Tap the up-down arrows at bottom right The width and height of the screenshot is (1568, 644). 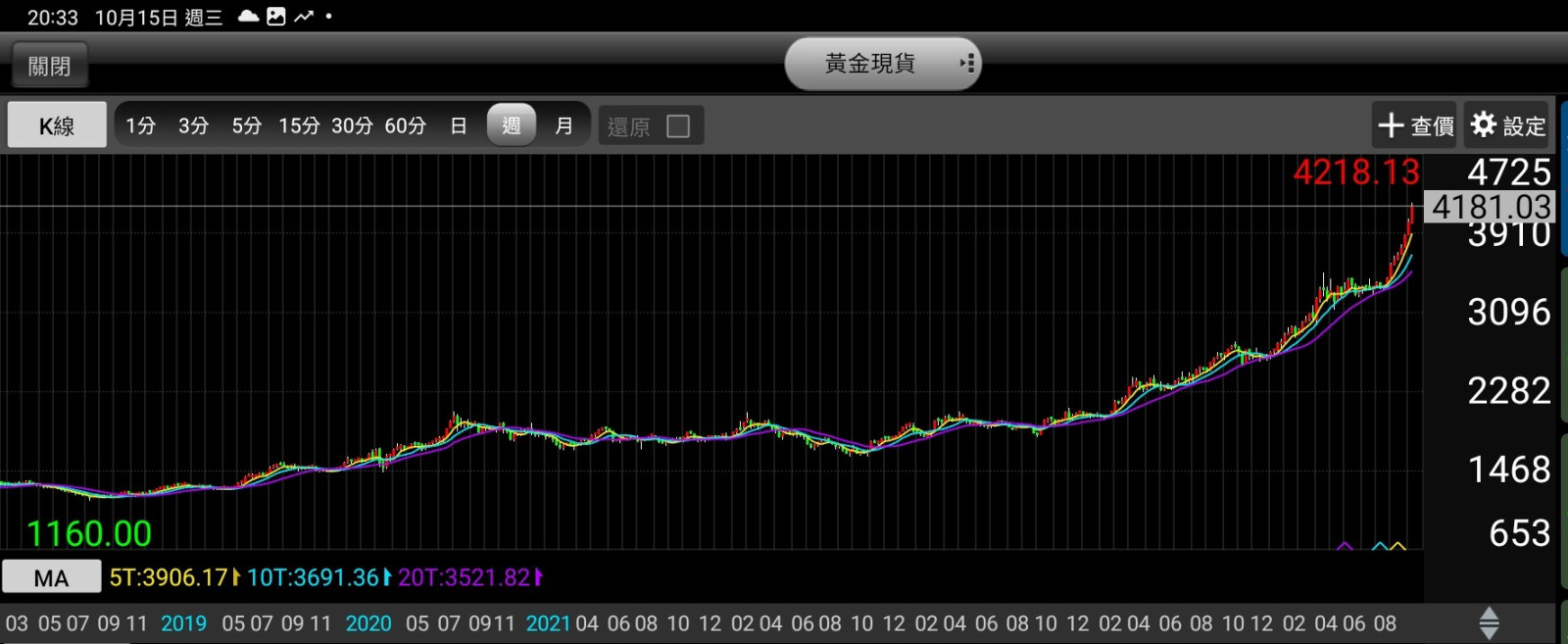click(x=1489, y=623)
